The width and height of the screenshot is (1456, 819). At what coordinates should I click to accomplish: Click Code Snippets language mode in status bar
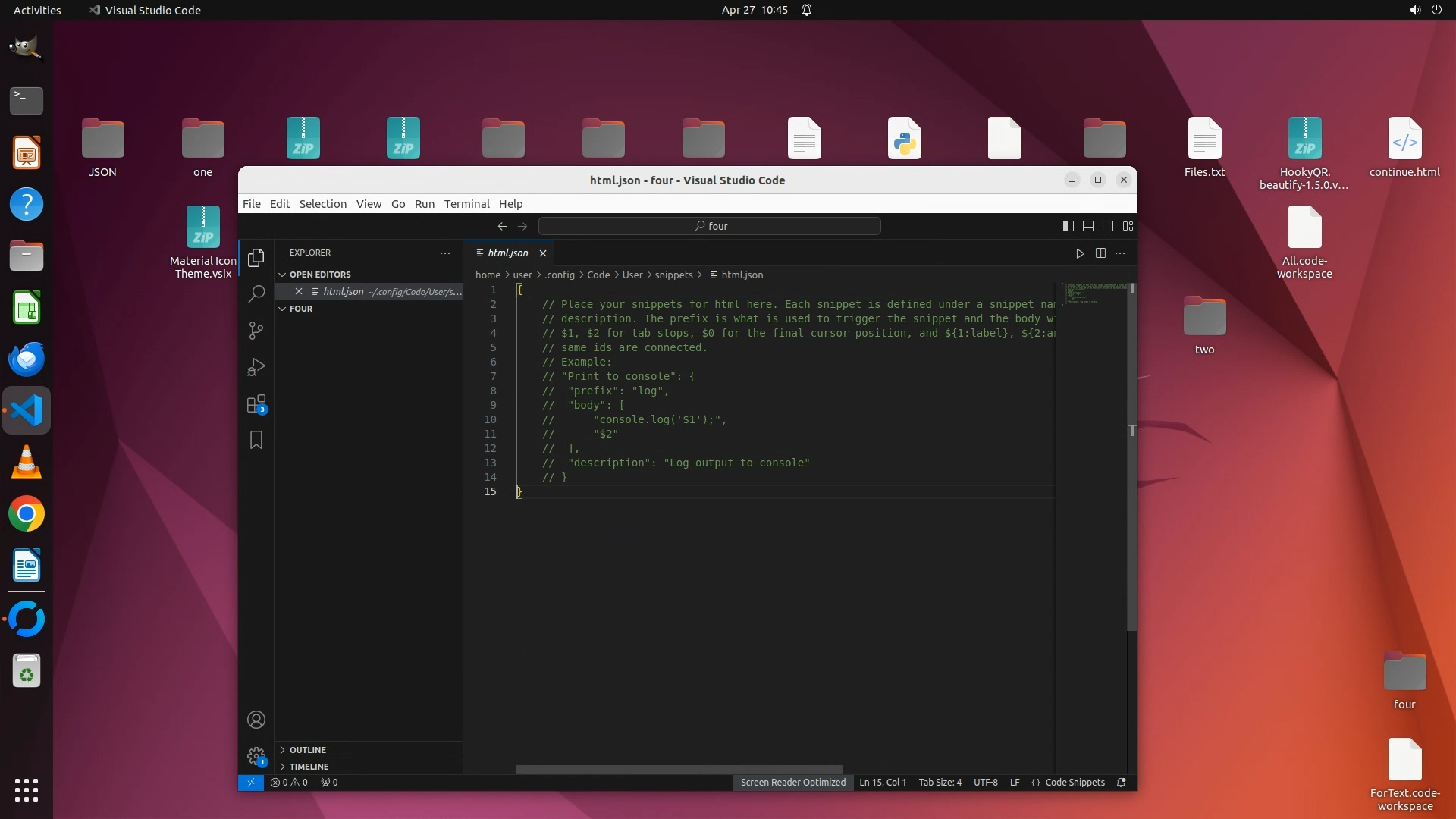pyautogui.click(x=1074, y=783)
